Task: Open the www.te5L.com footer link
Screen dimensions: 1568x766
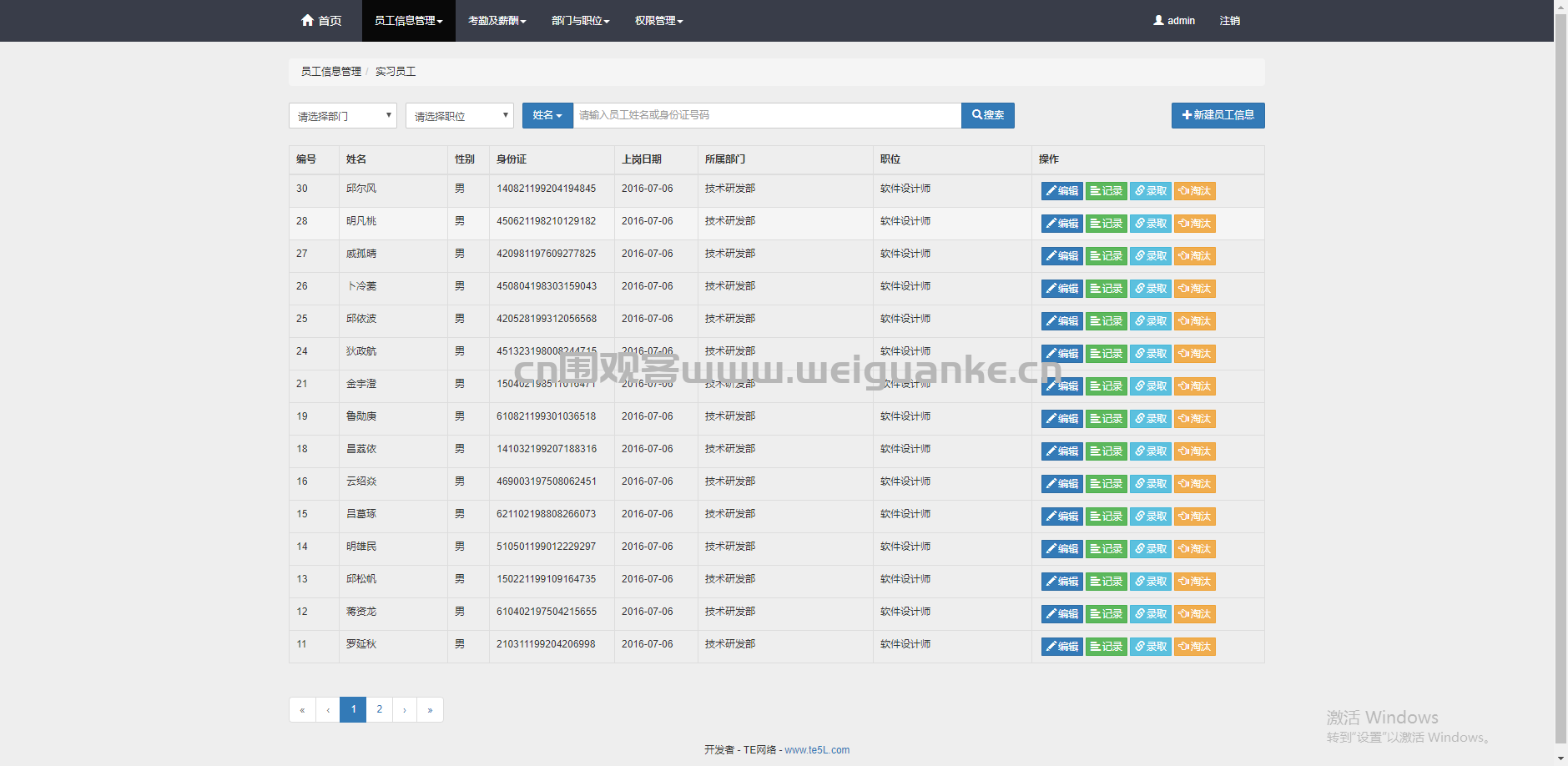Action: click(817, 750)
